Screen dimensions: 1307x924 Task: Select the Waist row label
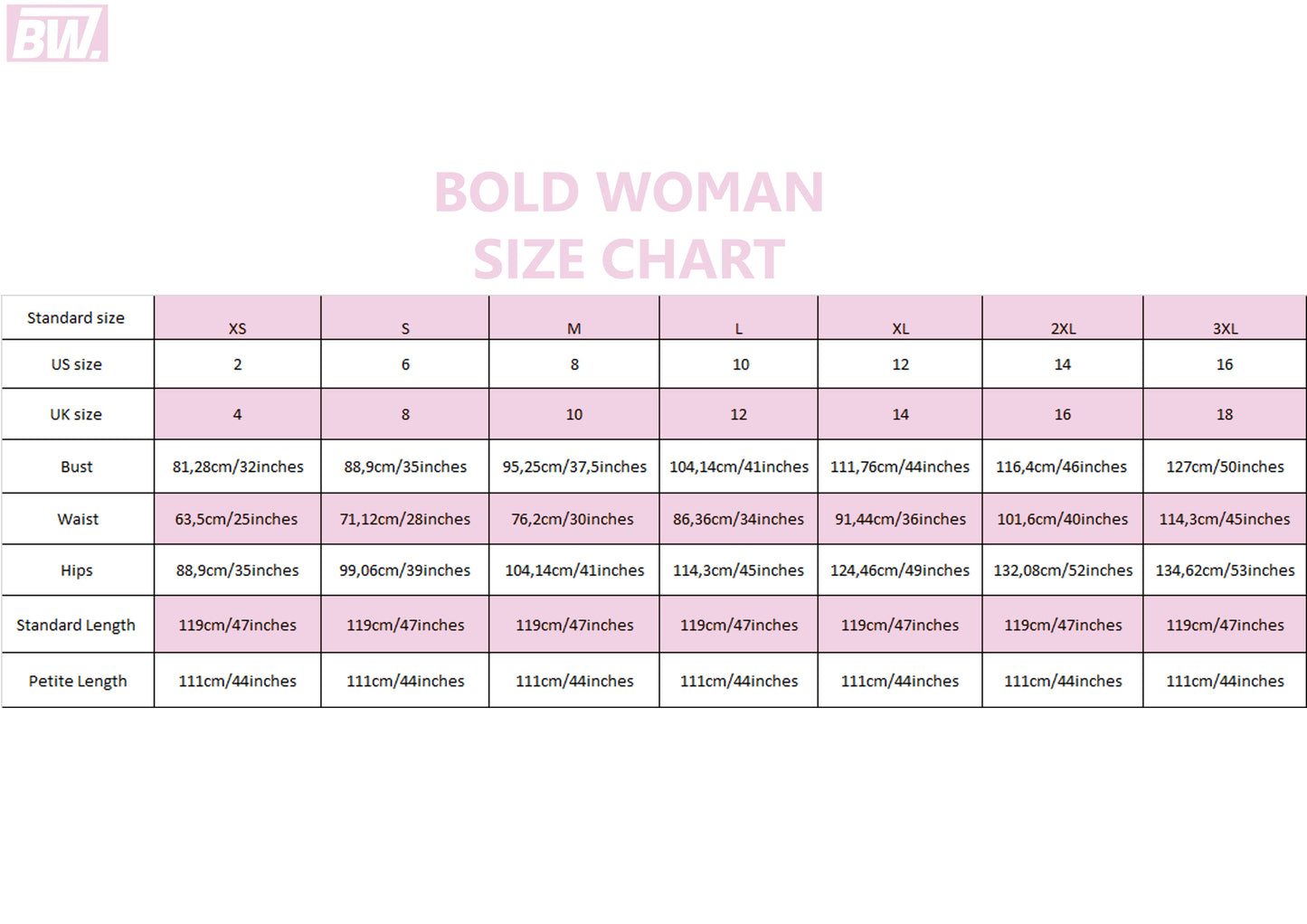(x=78, y=519)
